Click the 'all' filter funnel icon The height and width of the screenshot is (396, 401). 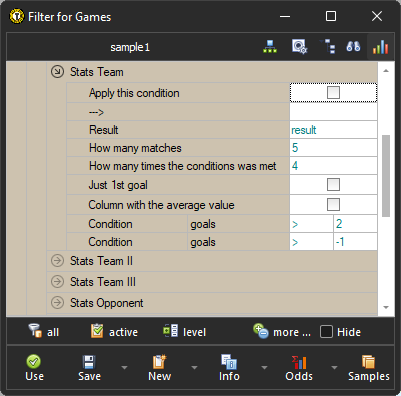click(35, 331)
